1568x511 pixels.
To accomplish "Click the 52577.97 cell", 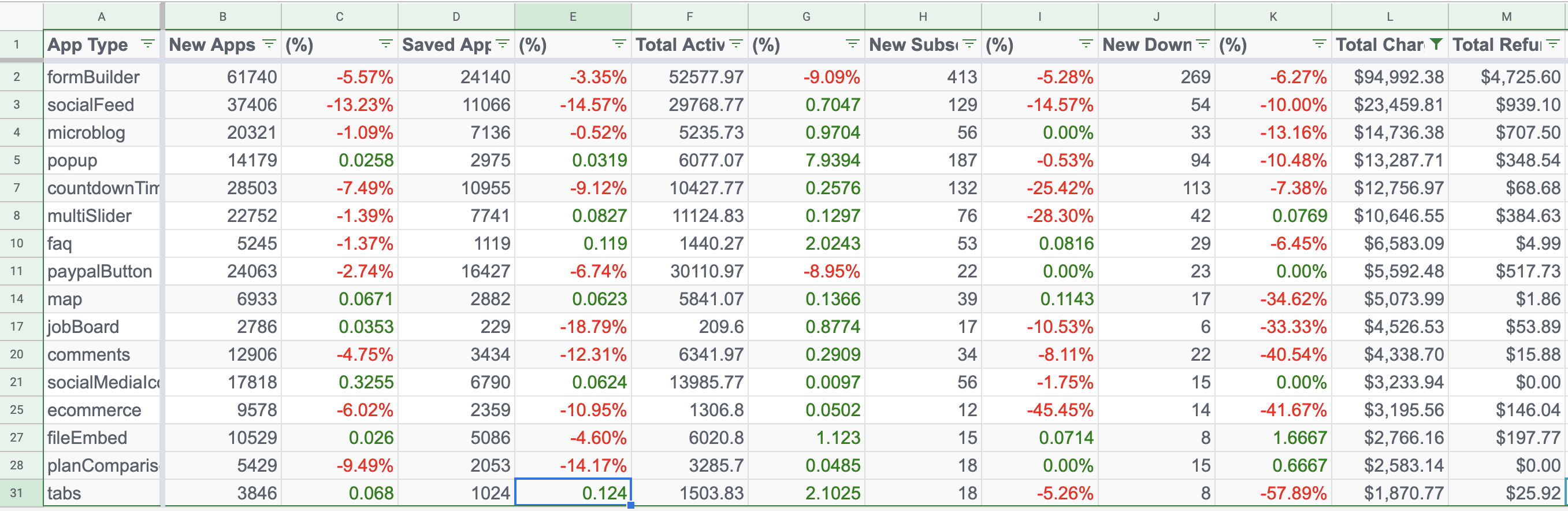I will click(690, 77).
